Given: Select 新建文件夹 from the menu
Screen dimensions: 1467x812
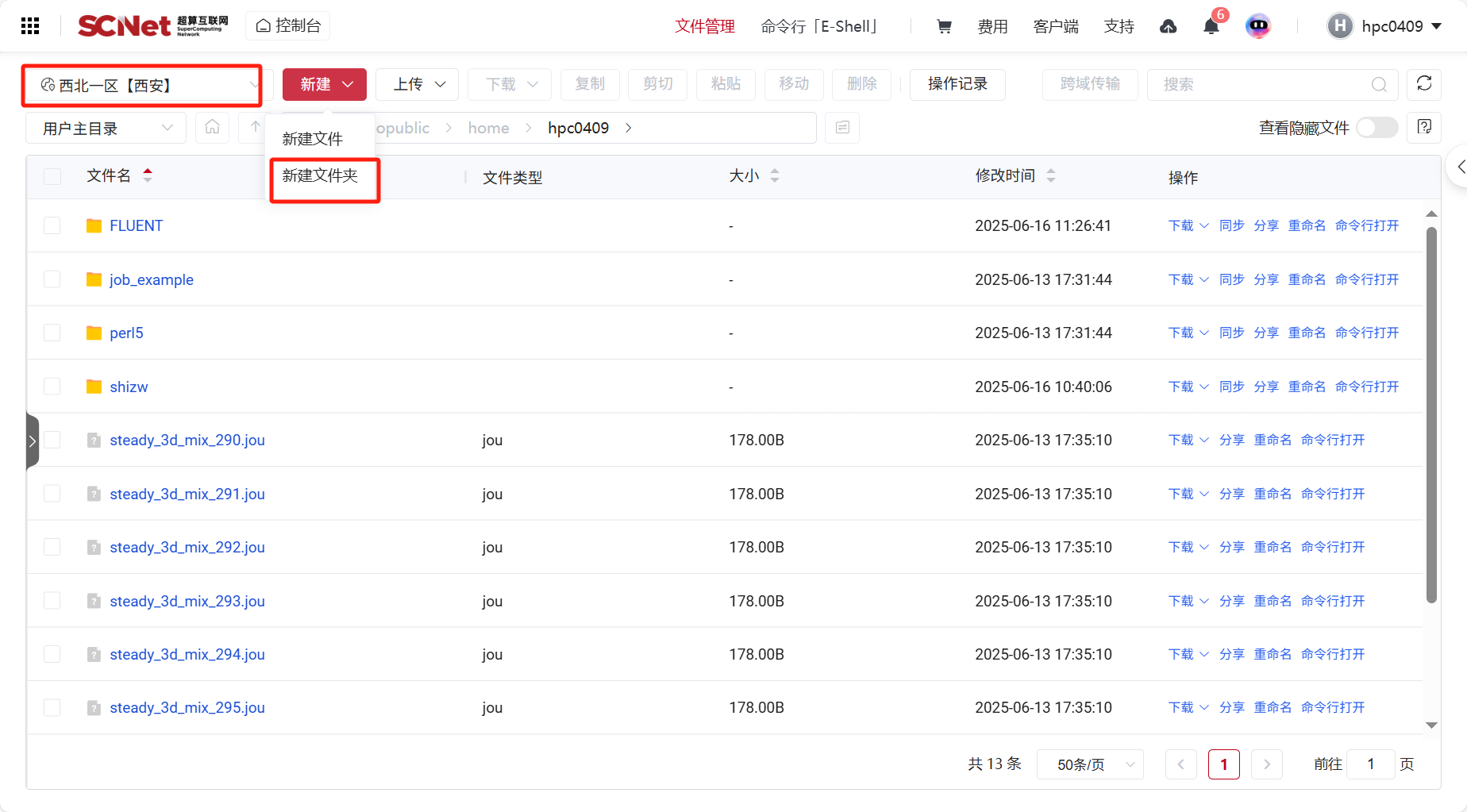Looking at the screenshot, I should pyautogui.click(x=321, y=175).
